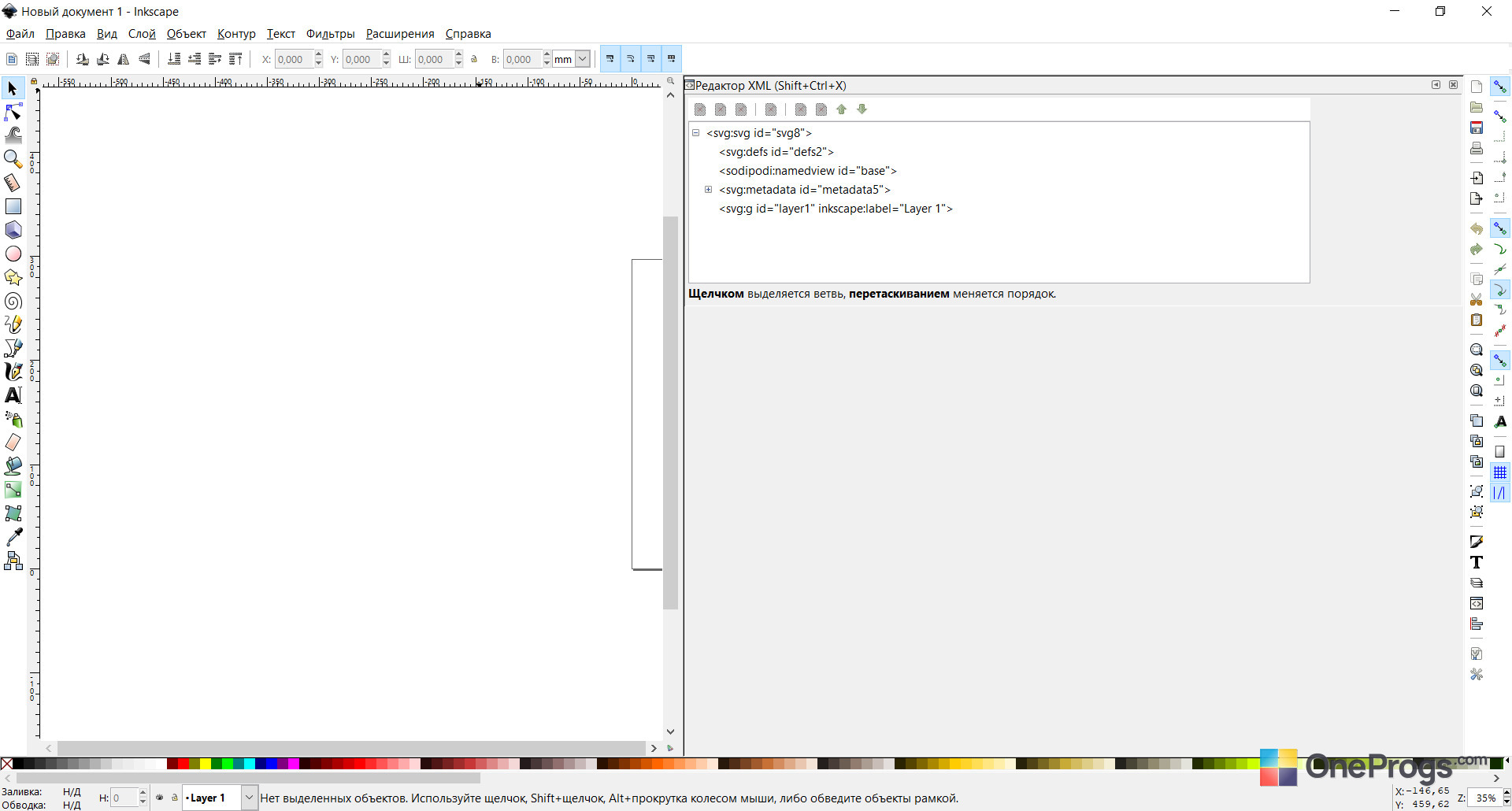Pick the cyan palette swatch
The height and width of the screenshot is (811, 1512).
(249, 764)
